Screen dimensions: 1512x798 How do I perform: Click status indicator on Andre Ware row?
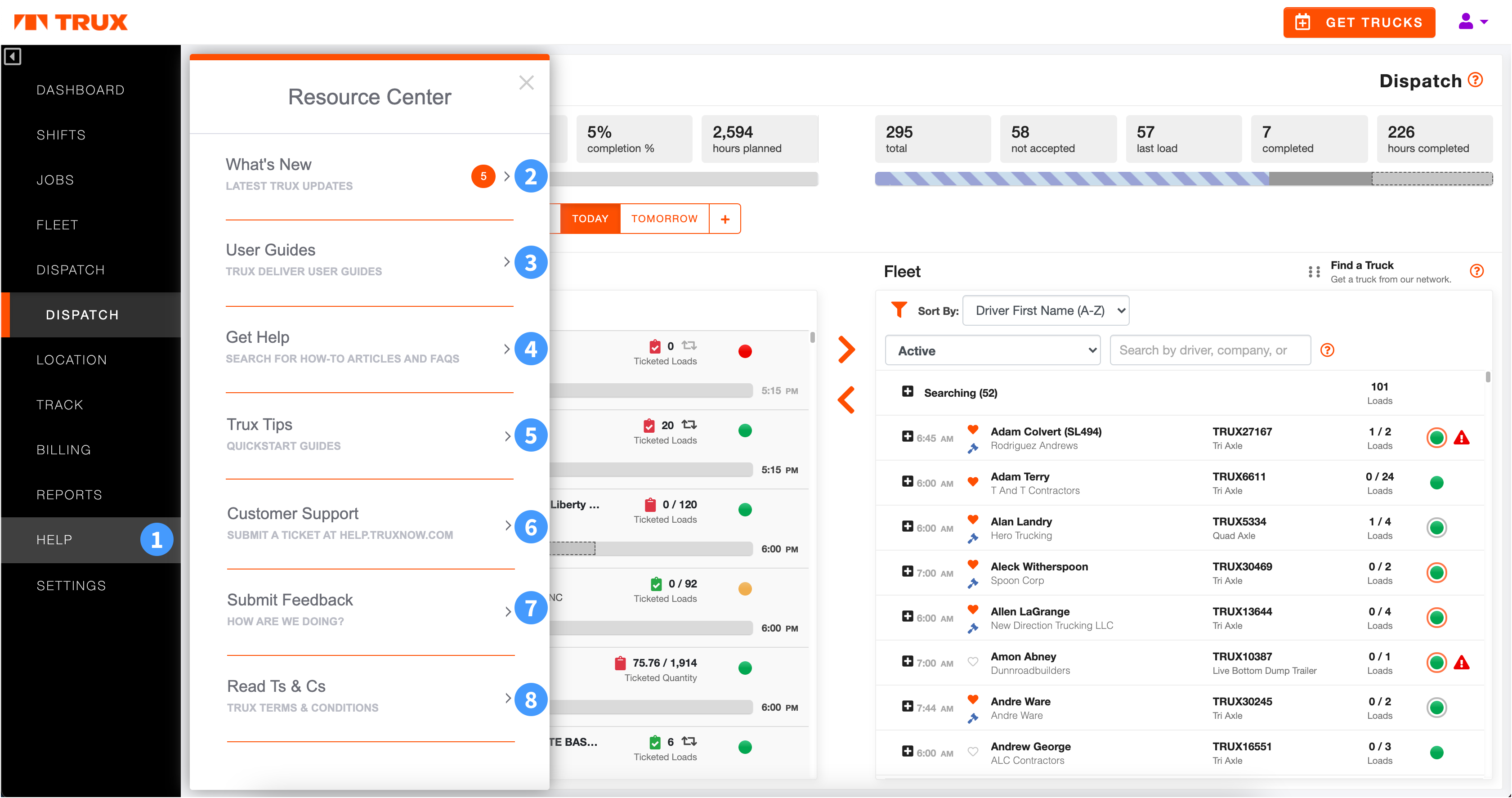(1436, 708)
